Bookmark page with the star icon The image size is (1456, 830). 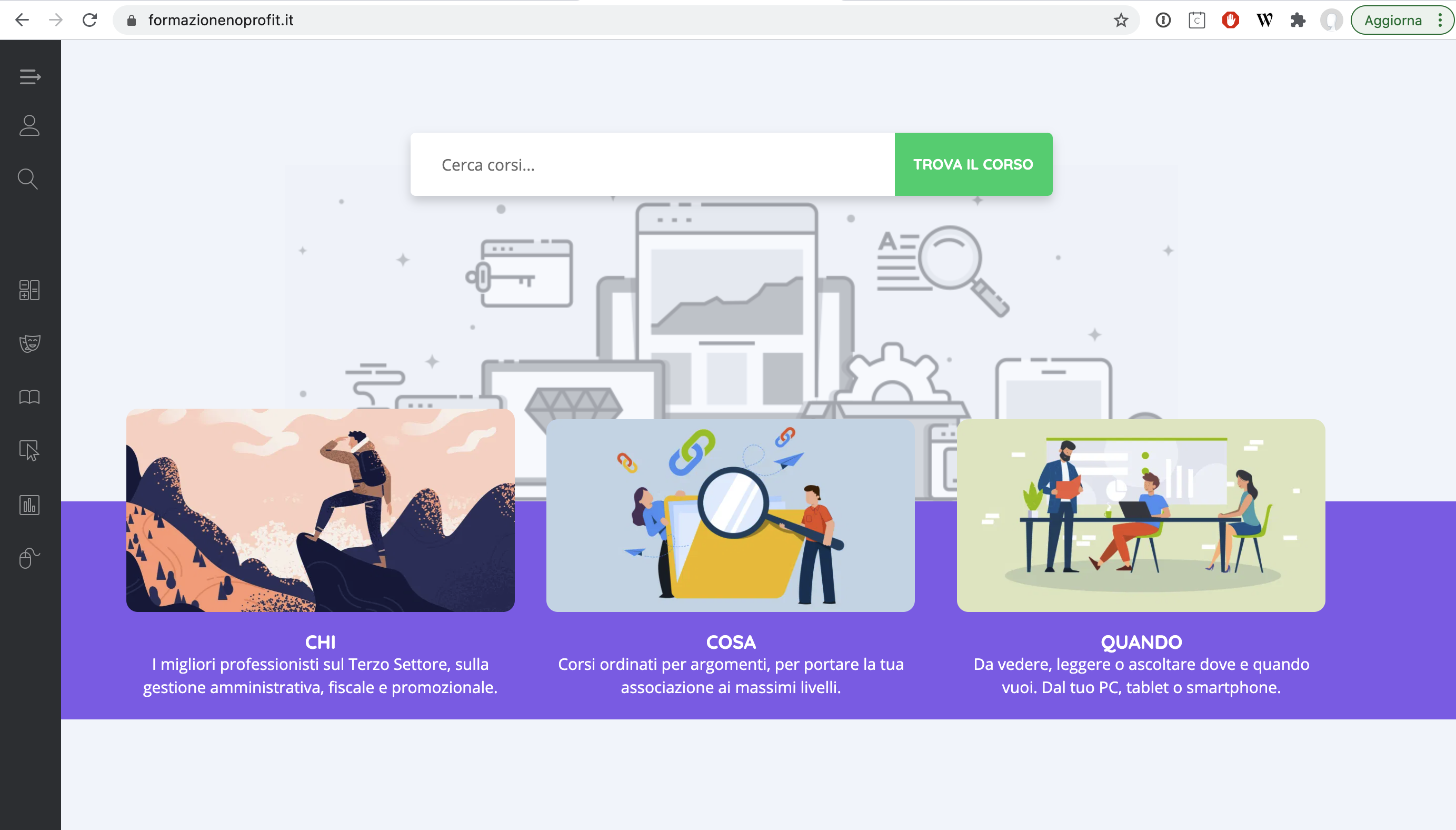click(1121, 21)
